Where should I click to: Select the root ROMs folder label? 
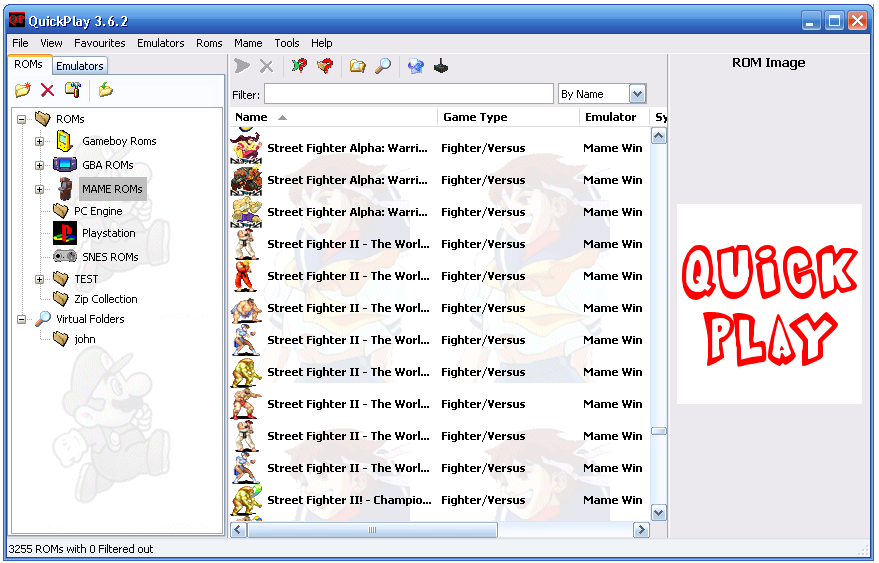[70, 119]
